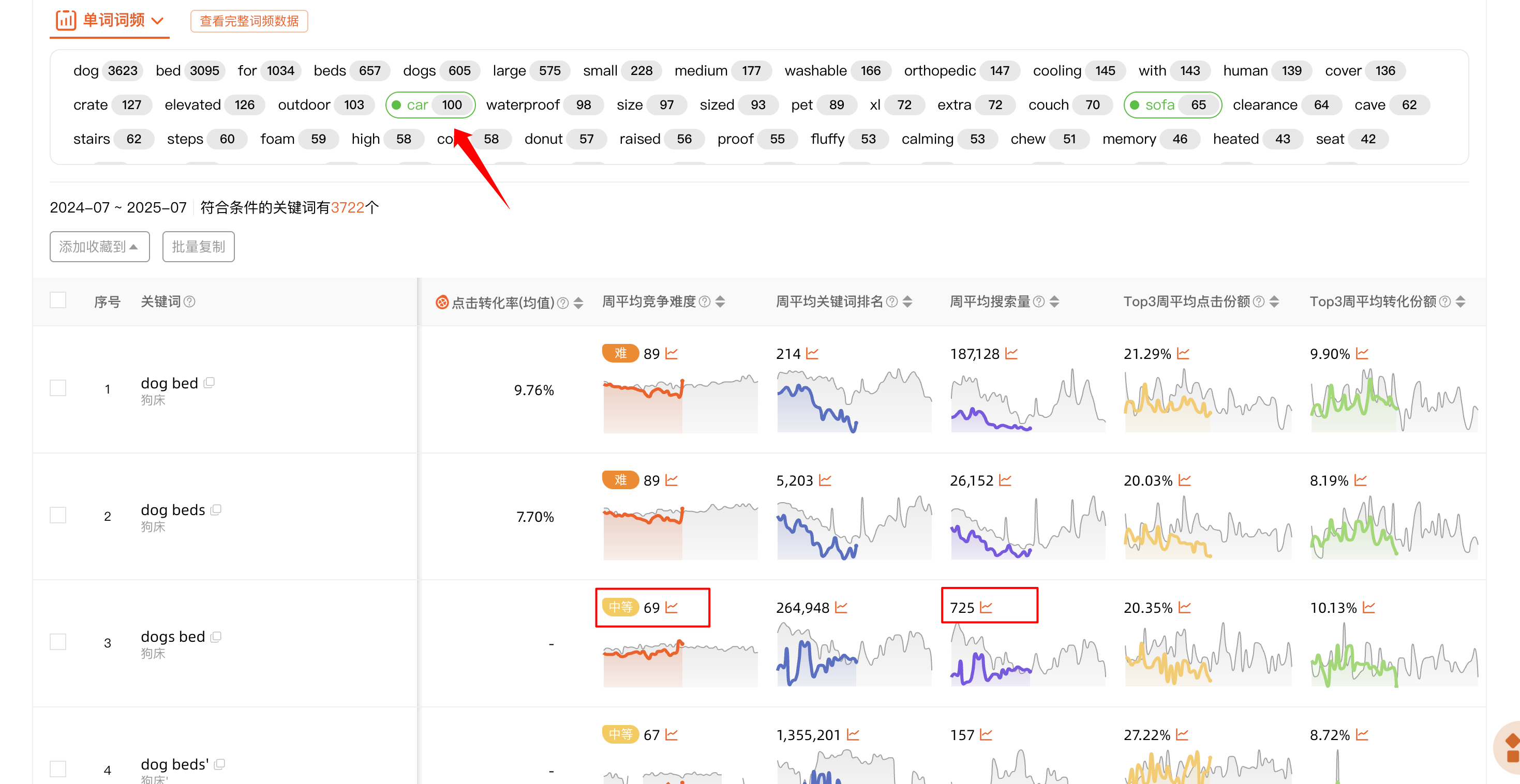Click trend icon next to 9.90% share

(1362, 354)
